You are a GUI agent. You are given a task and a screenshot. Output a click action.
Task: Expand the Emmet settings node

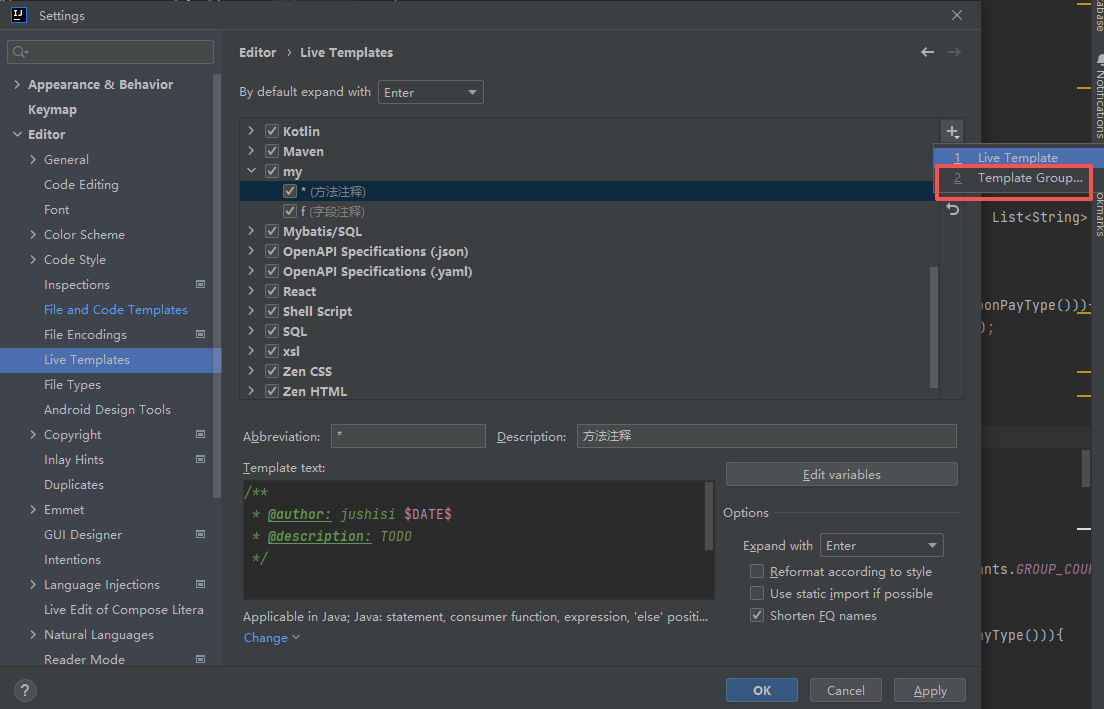pos(33,509)
